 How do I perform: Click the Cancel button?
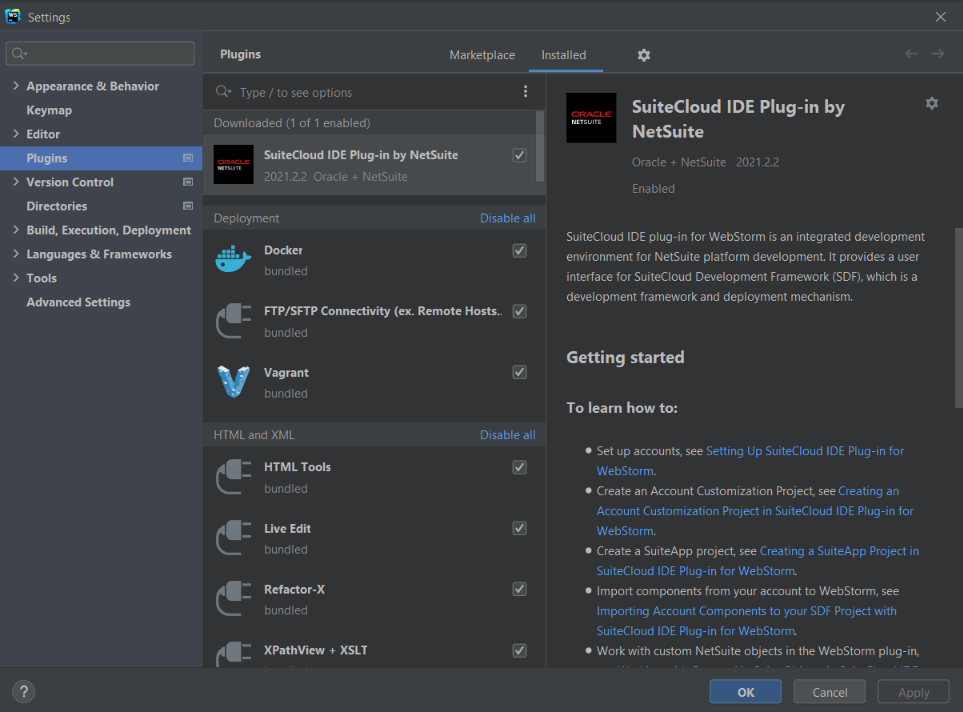pos(830,692)
